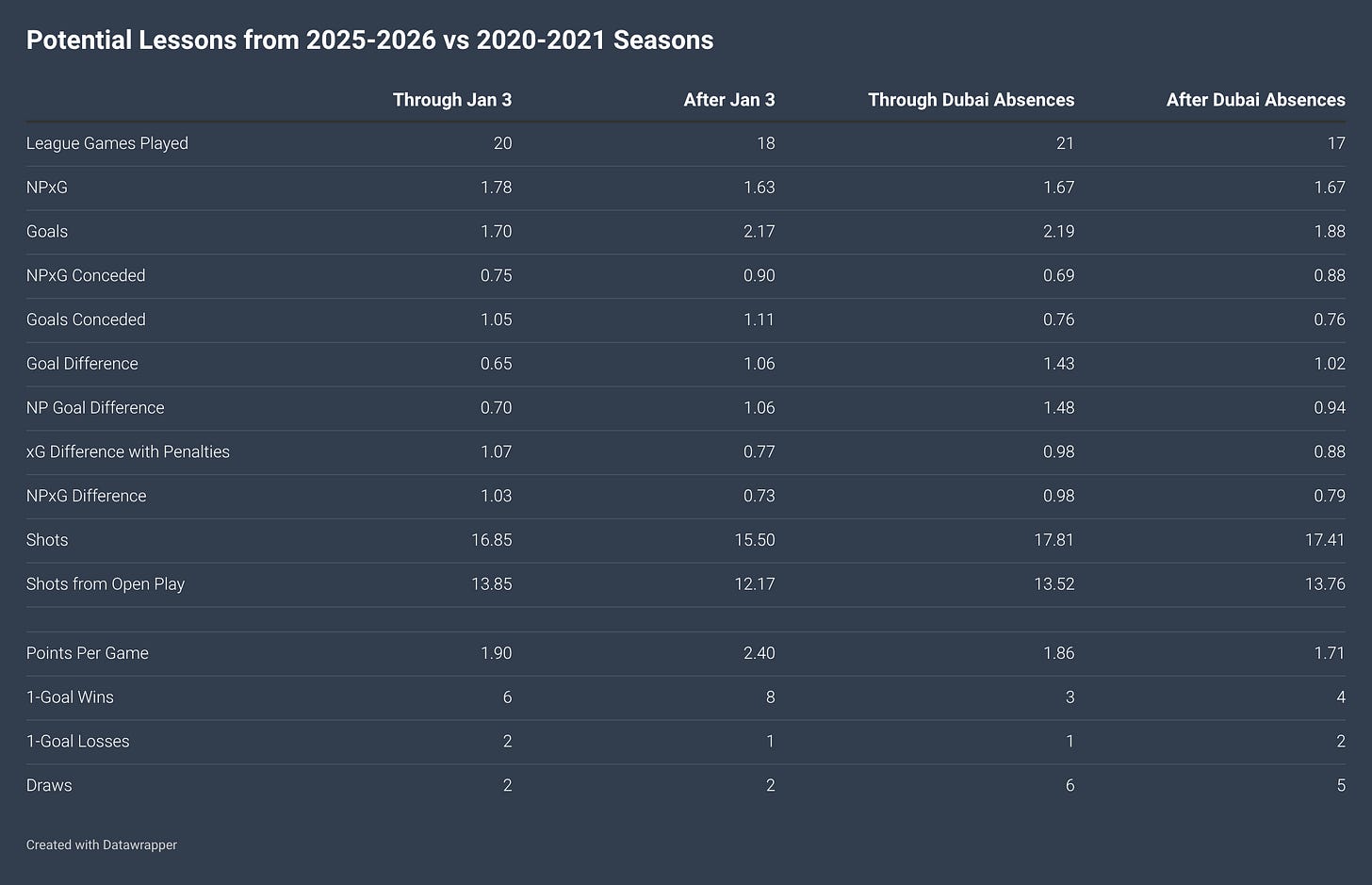Click the 'NPxG Conceded' row label
This screenshot has height=885, width=1372.
pyautogui.click(x=86, y=275)
